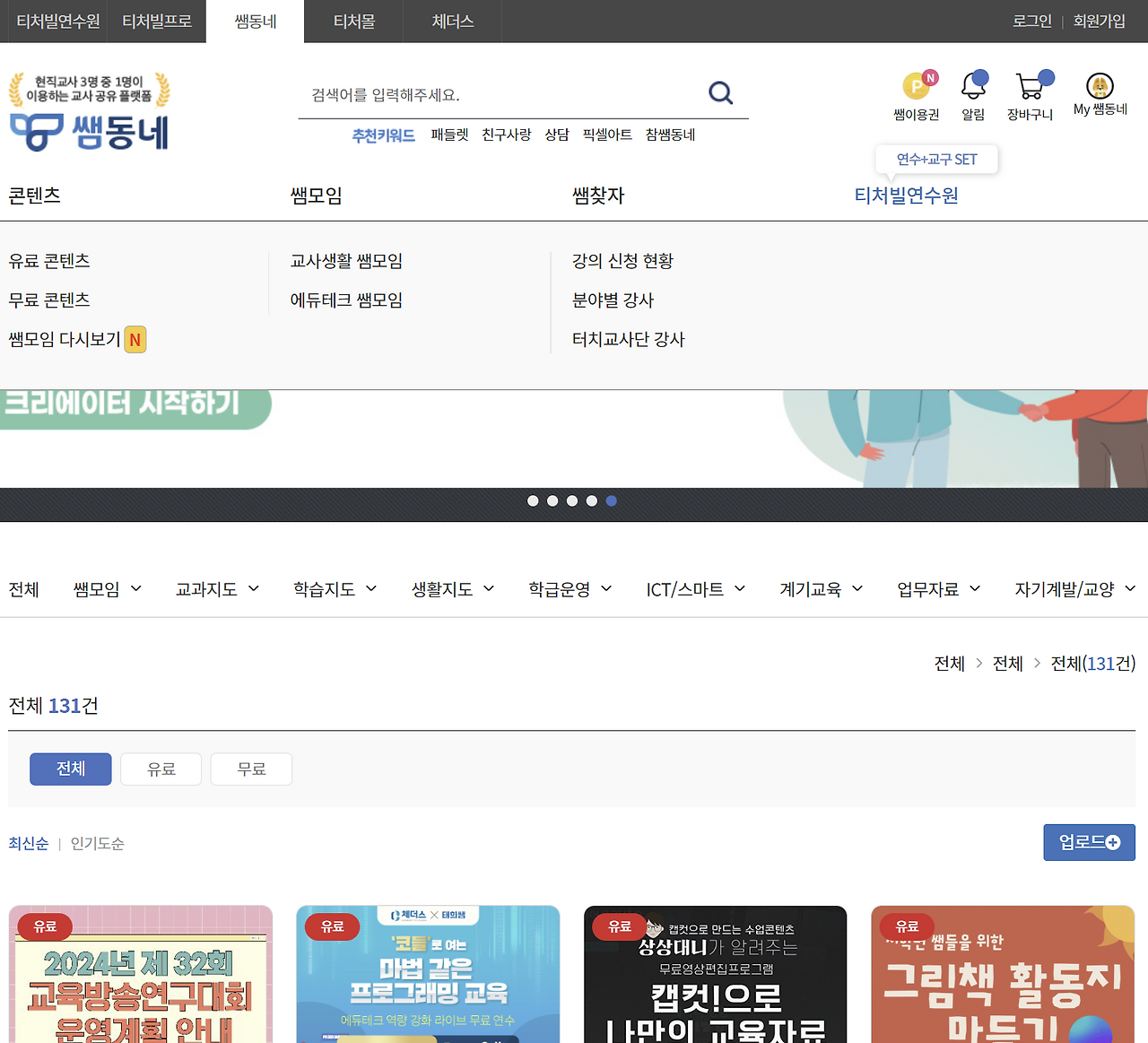Click the N badge next to 쌤모임 다시보기
Screen dimensions: 1148x1043
135,339
